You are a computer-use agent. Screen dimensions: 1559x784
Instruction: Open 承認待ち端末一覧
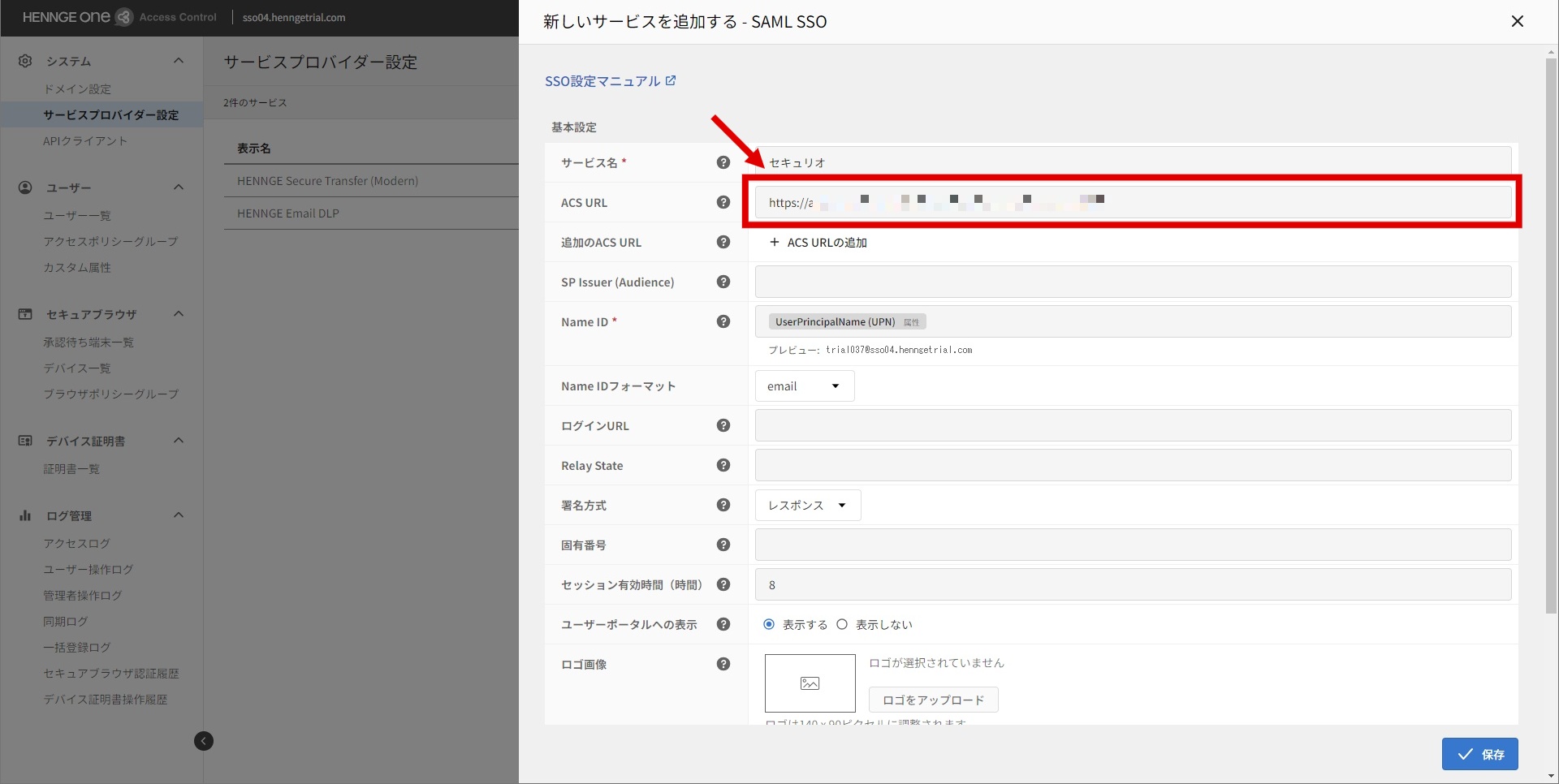pyautogui.click(x=89, y=342)
